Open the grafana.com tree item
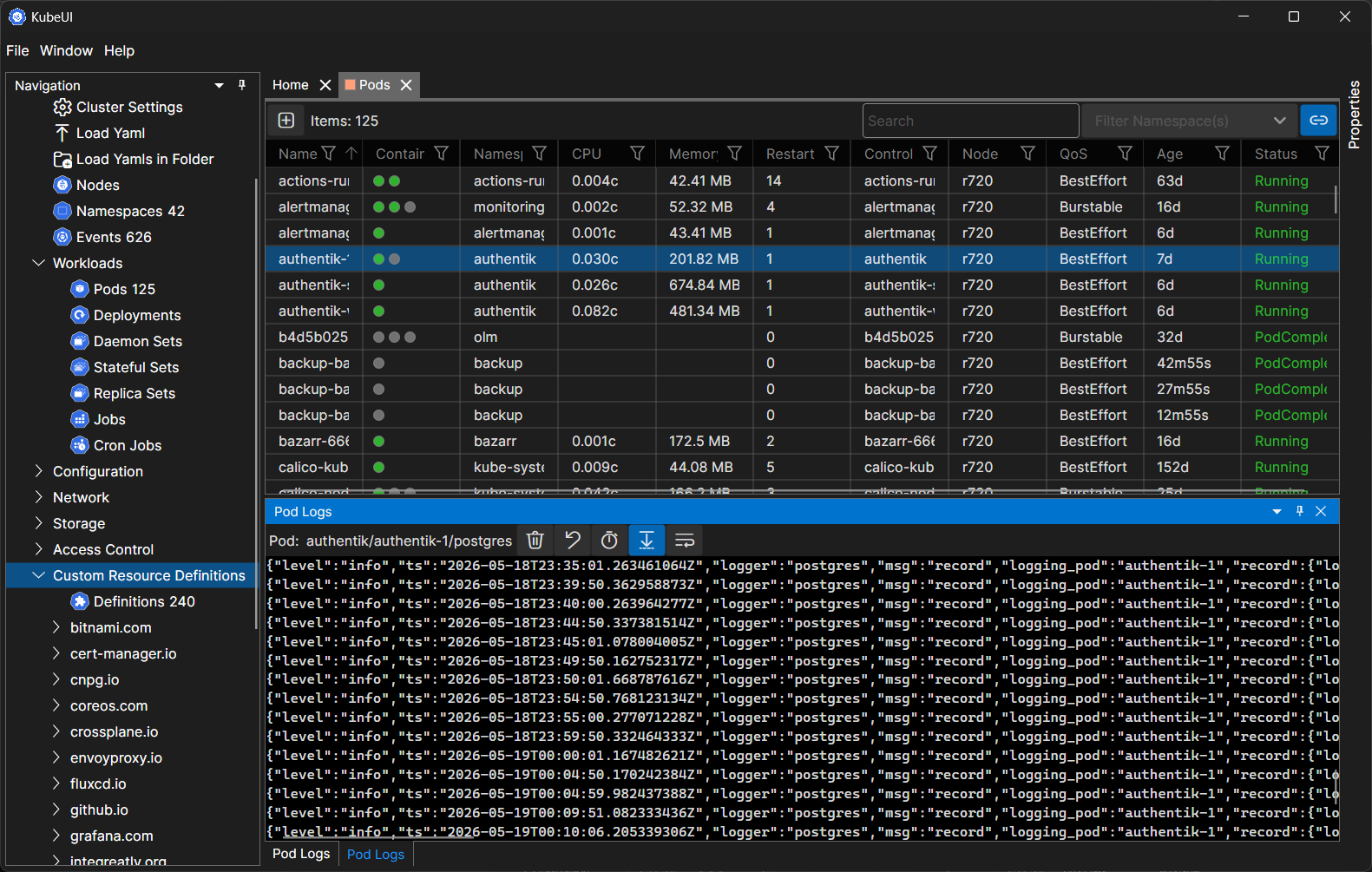Screen dimensions: 1372x872 [111, 836]
